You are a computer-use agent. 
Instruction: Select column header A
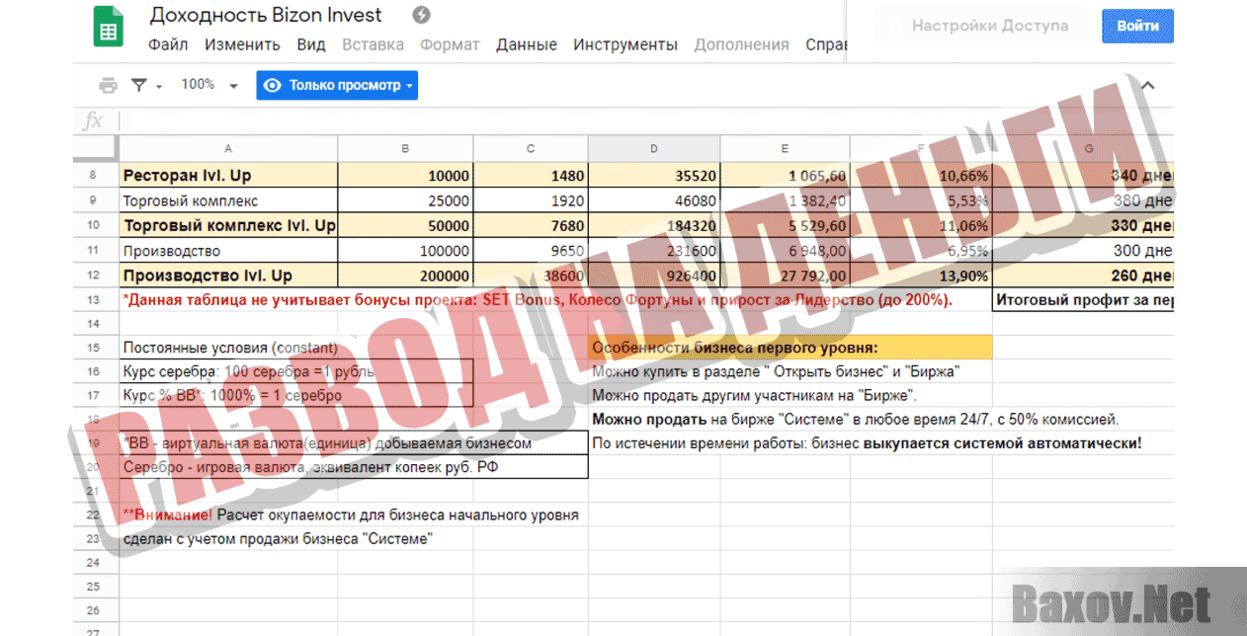pyautogui.click(x=227, y=148)
